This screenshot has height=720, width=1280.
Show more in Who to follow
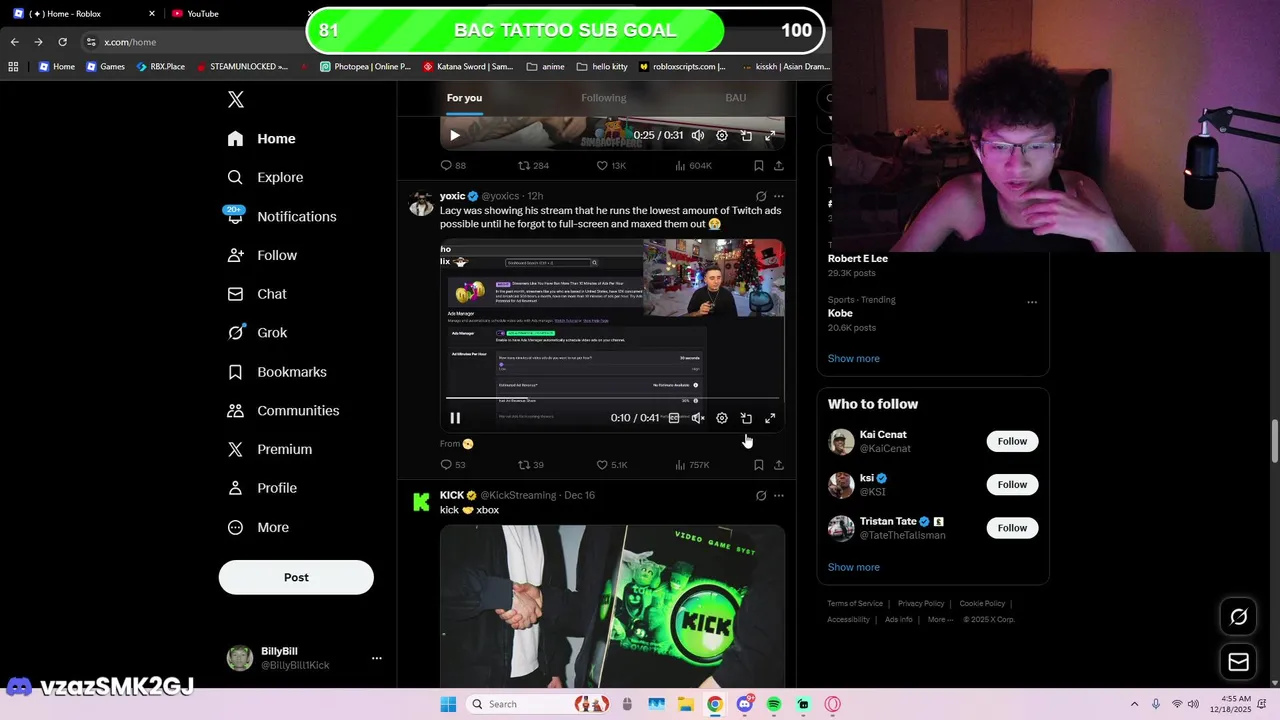pyautogui.click(x=854, y=567)
